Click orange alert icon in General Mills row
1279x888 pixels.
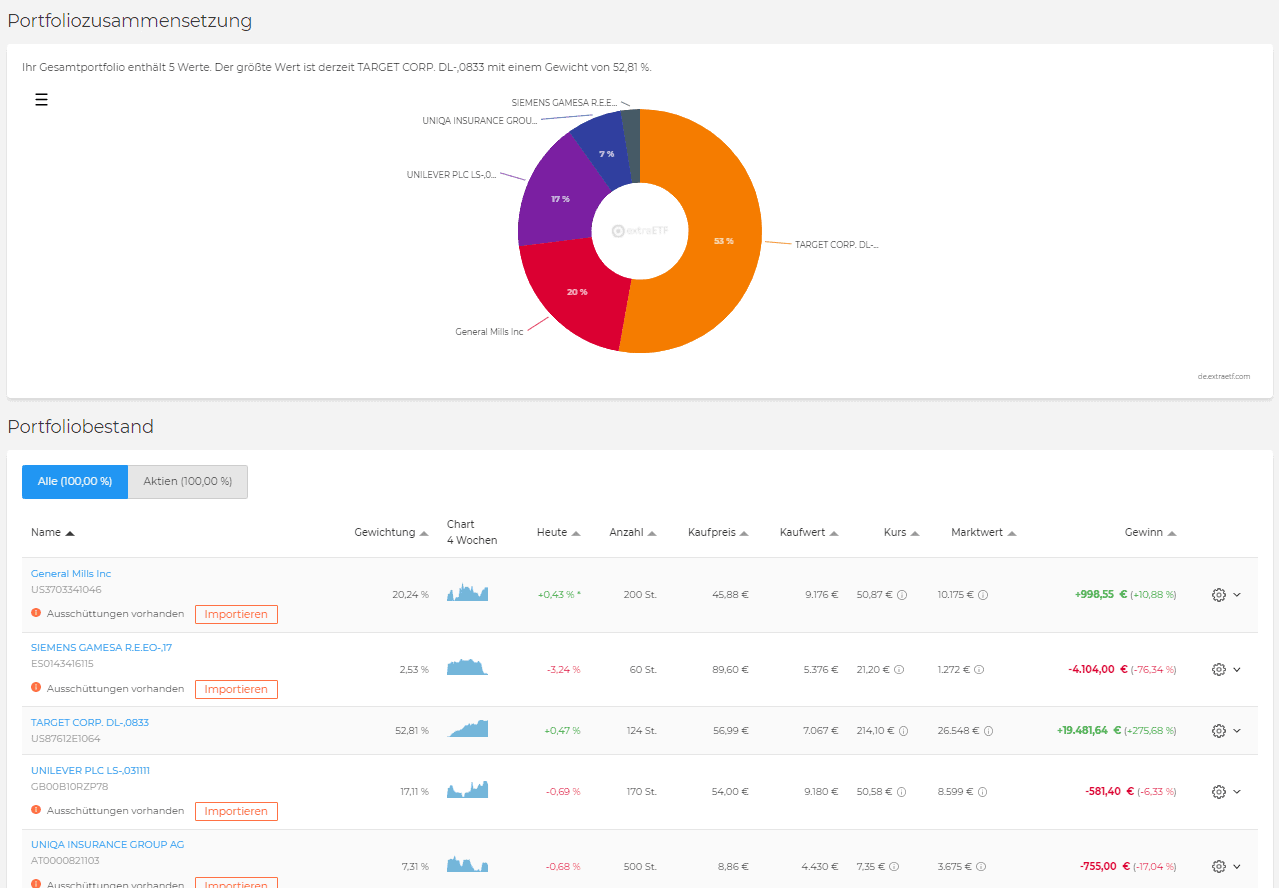pyautogui.click(x=36, y=613)
